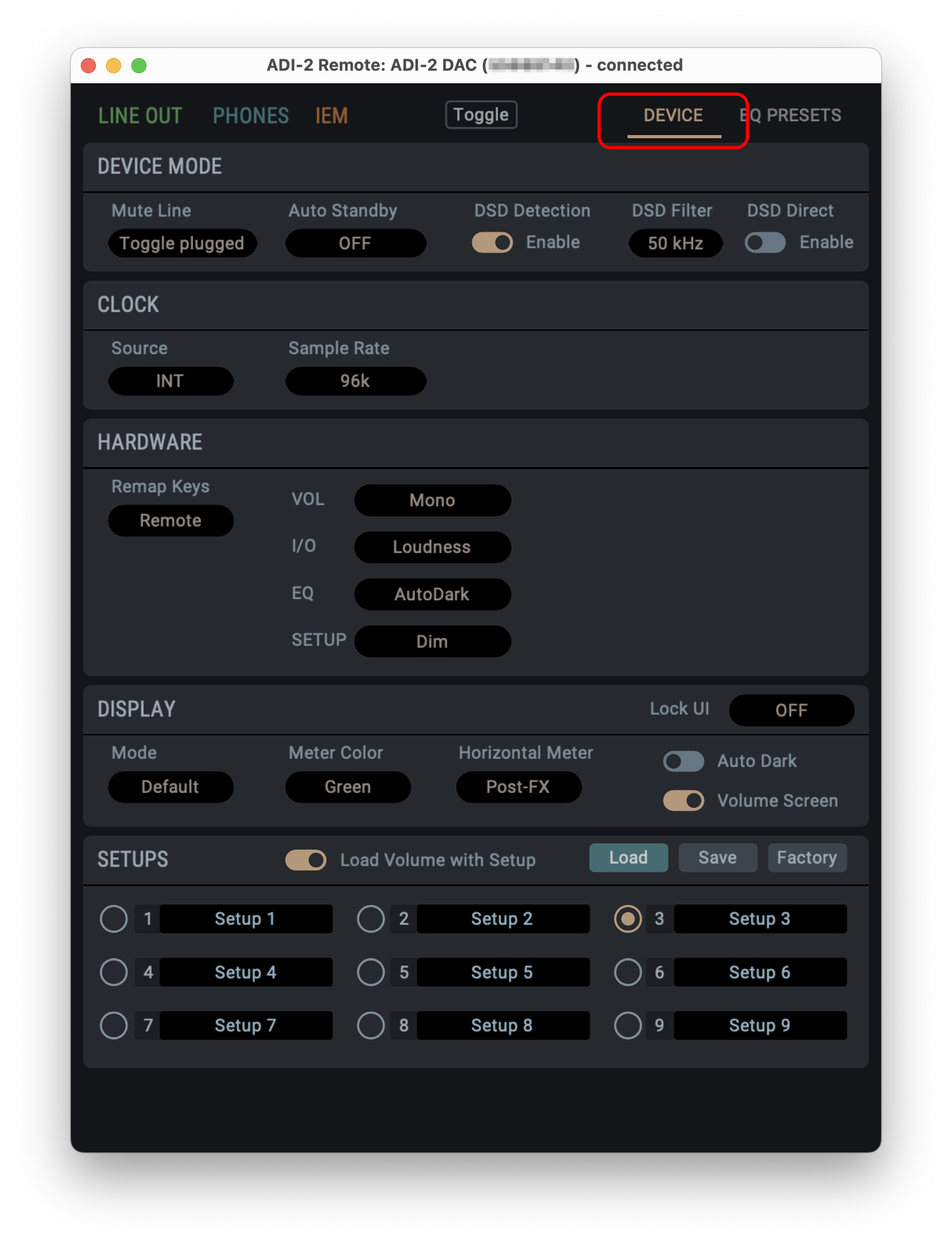Image resolution: width=952 pixels, height=1246 pixels.
Task: Open the Sample Rate 96k dropdown
Action: pos(355,381)
